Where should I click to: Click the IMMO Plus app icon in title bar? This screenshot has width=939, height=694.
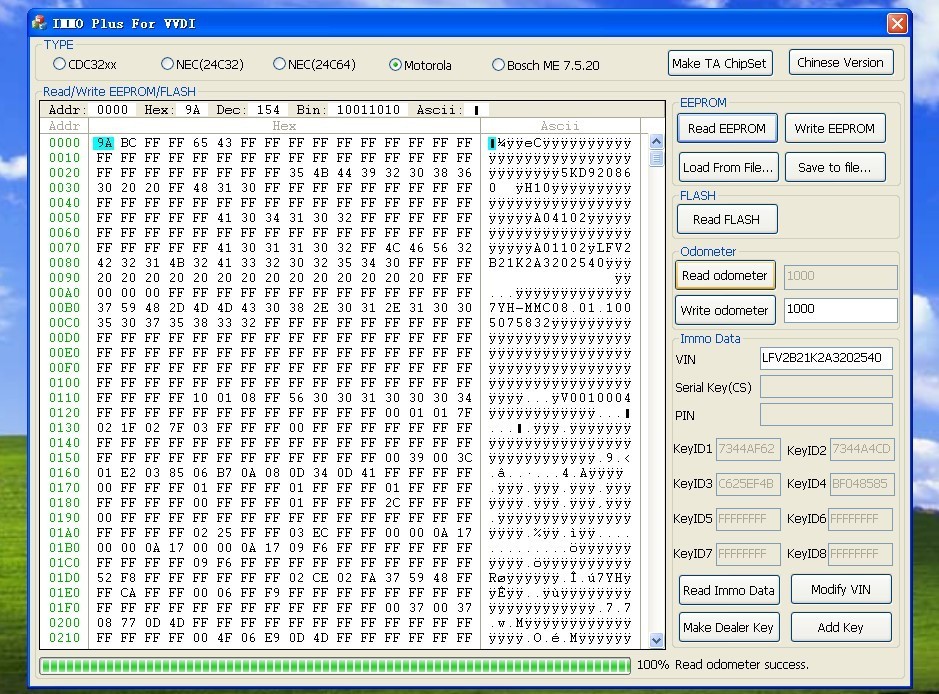pyautogui.click(x=40, y=23)
